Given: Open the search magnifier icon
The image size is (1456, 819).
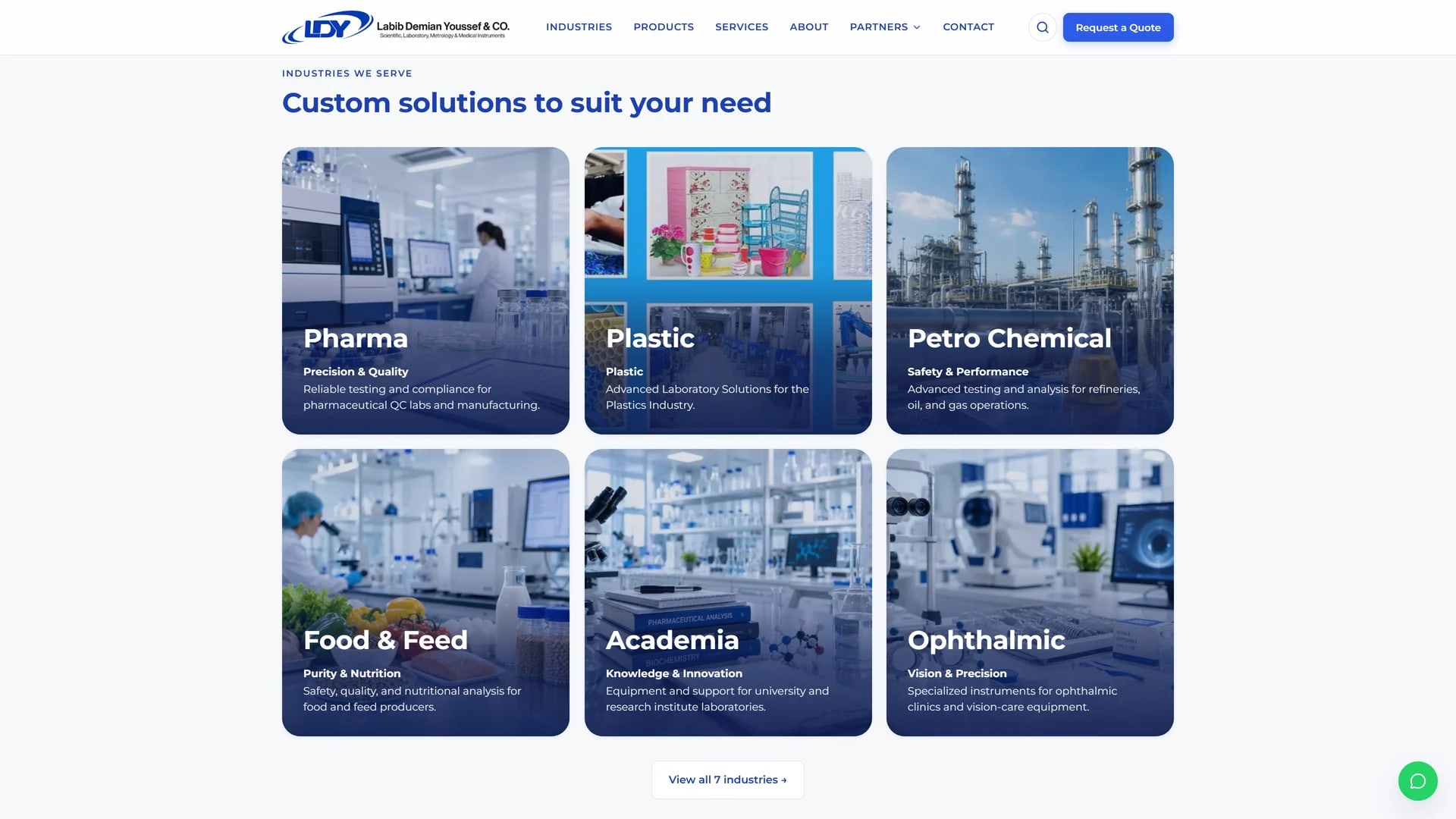Looking at the screenshot, I should pos(1043,27).
